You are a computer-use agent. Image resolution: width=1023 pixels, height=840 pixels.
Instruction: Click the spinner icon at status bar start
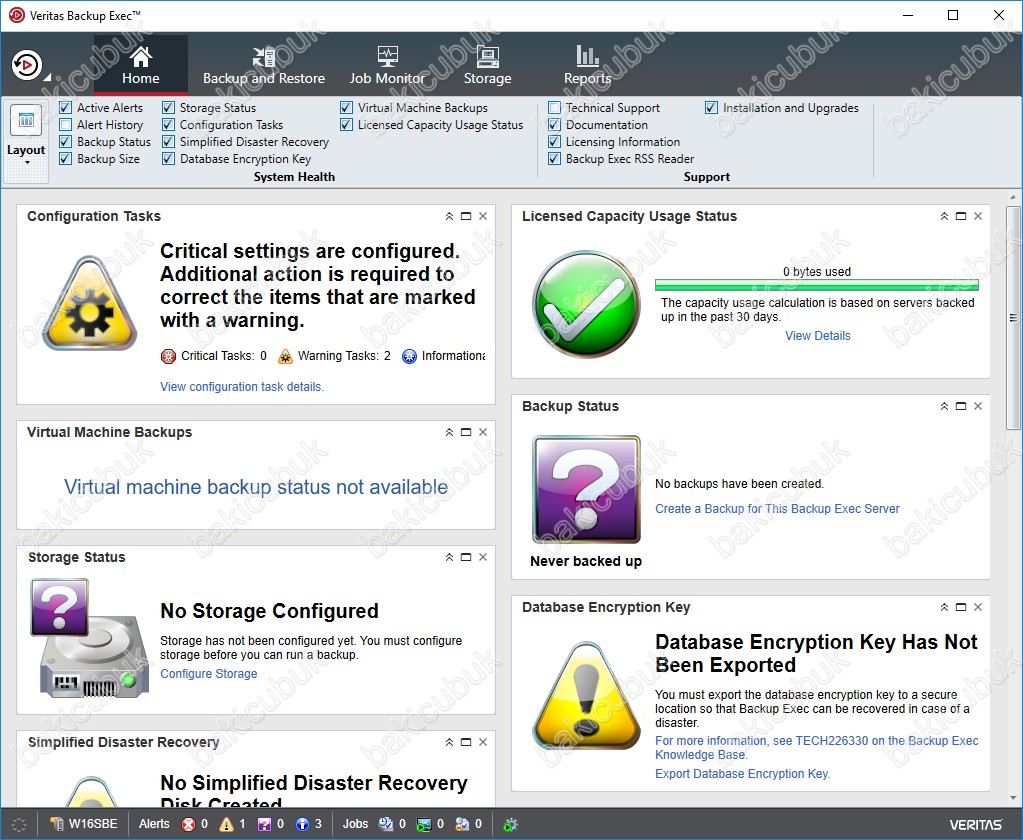coord(19,824)
